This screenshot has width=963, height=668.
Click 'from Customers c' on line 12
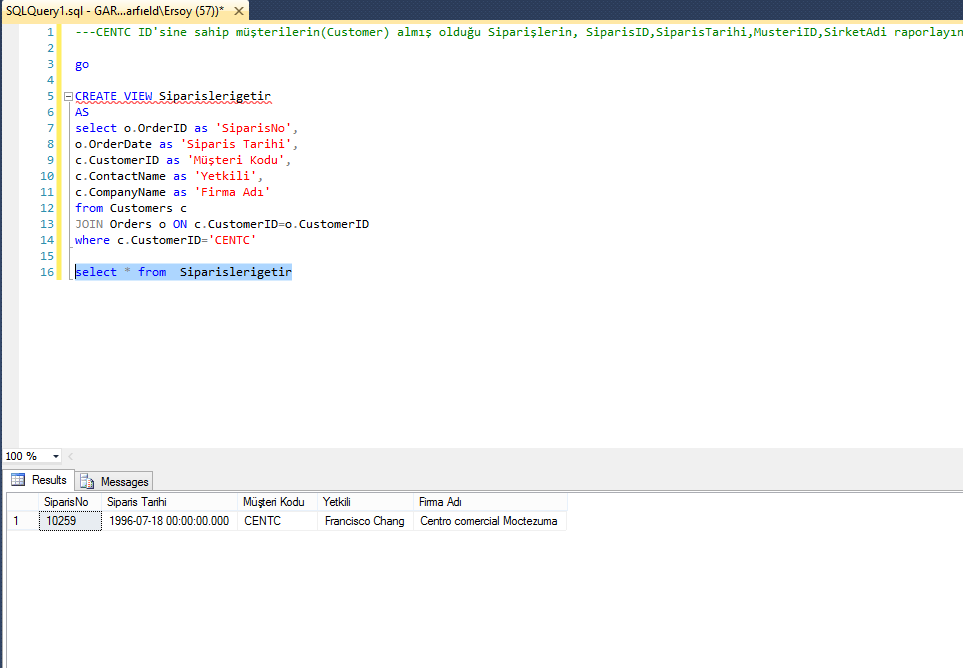pyautogui.click(x=131, y=208)
